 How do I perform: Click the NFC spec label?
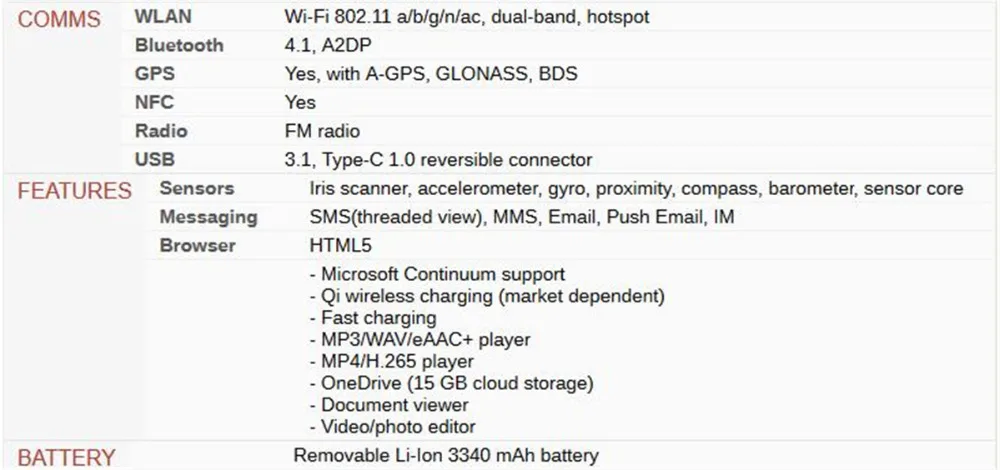[x=154, y=102]
